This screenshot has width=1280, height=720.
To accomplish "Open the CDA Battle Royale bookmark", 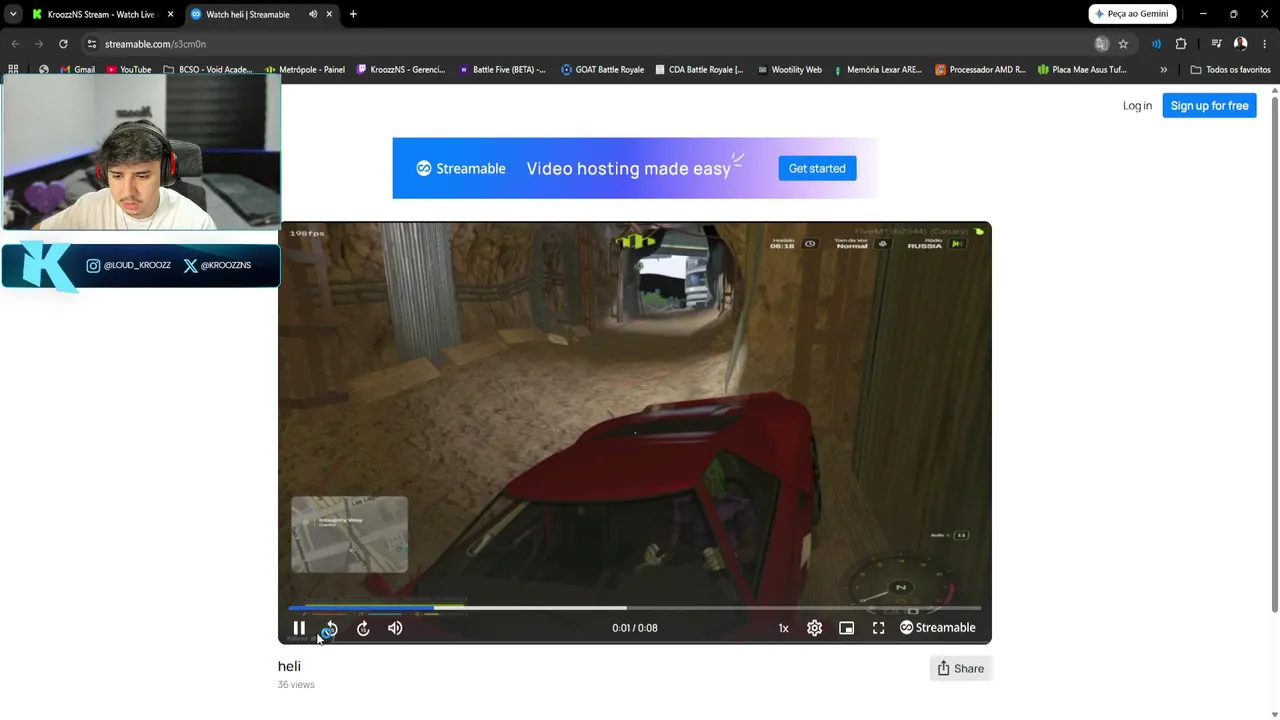I will (x=699, y=70).
